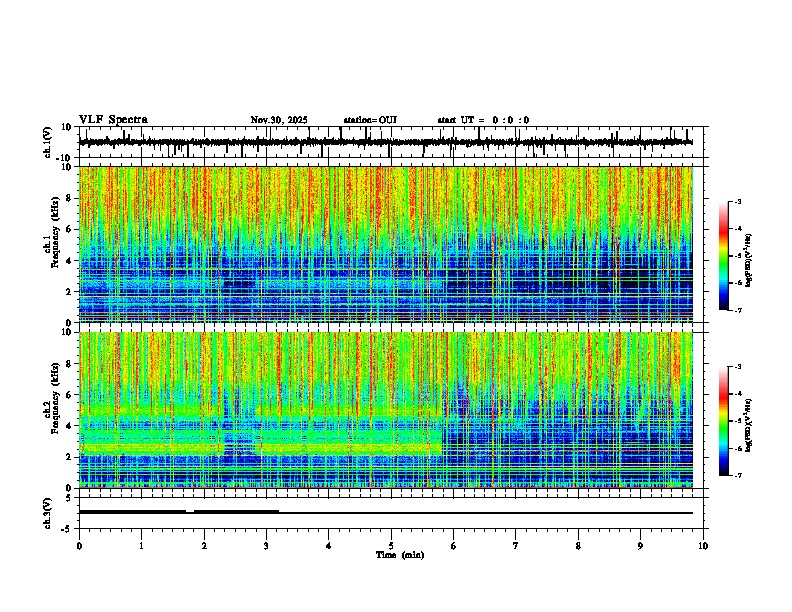The height and width of the screenshot is (612, 792).
Task: Click time axis tick label "4"
Action: coord(329,546)
